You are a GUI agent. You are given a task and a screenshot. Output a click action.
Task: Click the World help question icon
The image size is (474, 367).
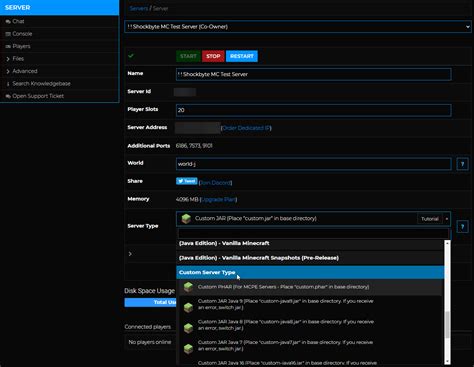click(x=462, y=164)
